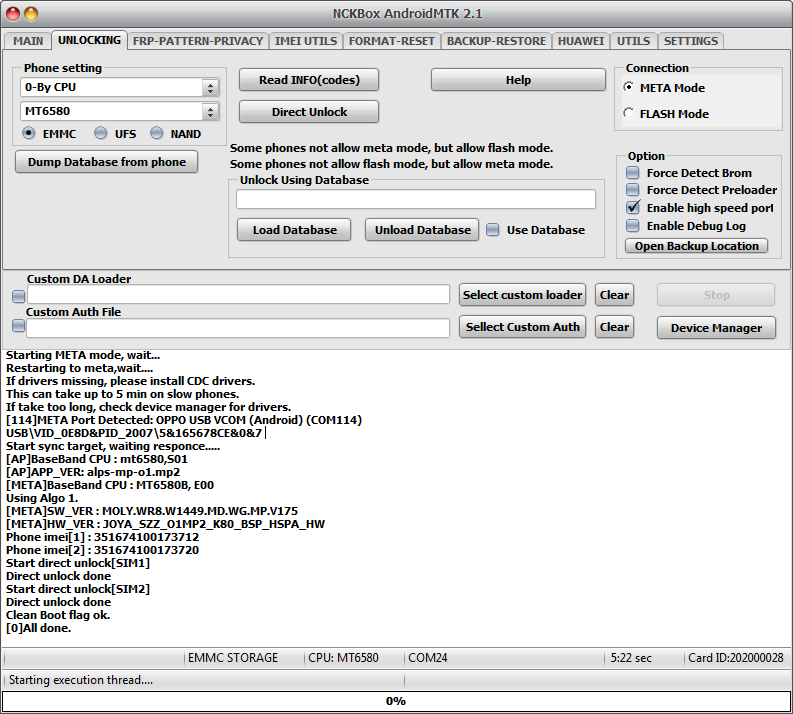Click '[META]HW_VER' log line
793x714 pixels.
pyautogui.click(x=165, y=524)
